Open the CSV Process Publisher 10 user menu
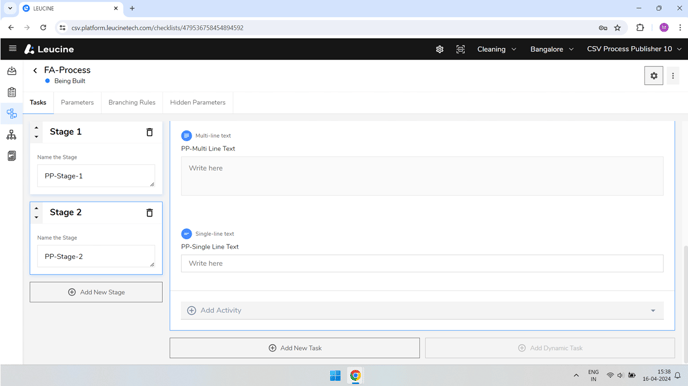 [x=634, y=49]
